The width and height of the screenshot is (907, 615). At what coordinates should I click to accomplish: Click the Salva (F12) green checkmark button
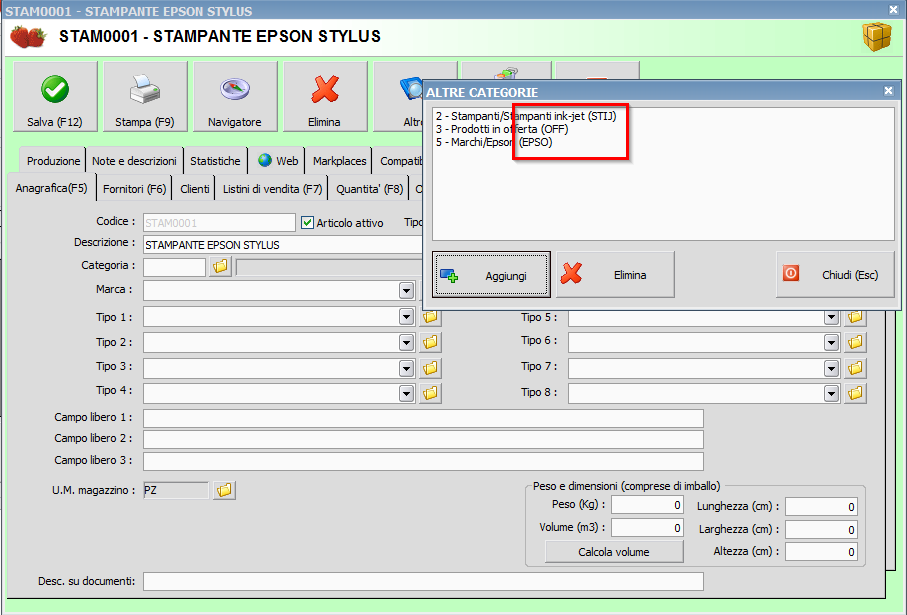(x=55, y=97)
